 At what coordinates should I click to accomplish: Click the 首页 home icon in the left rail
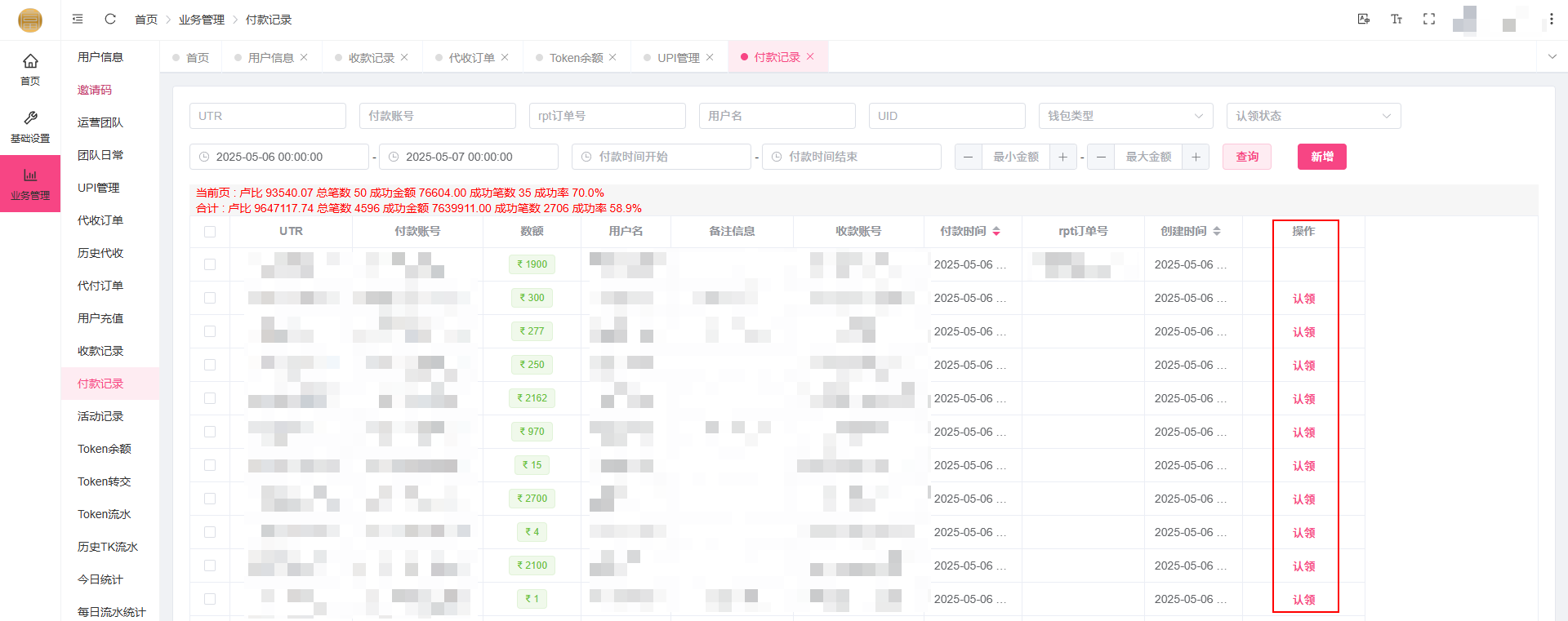[x=30, y=69]
